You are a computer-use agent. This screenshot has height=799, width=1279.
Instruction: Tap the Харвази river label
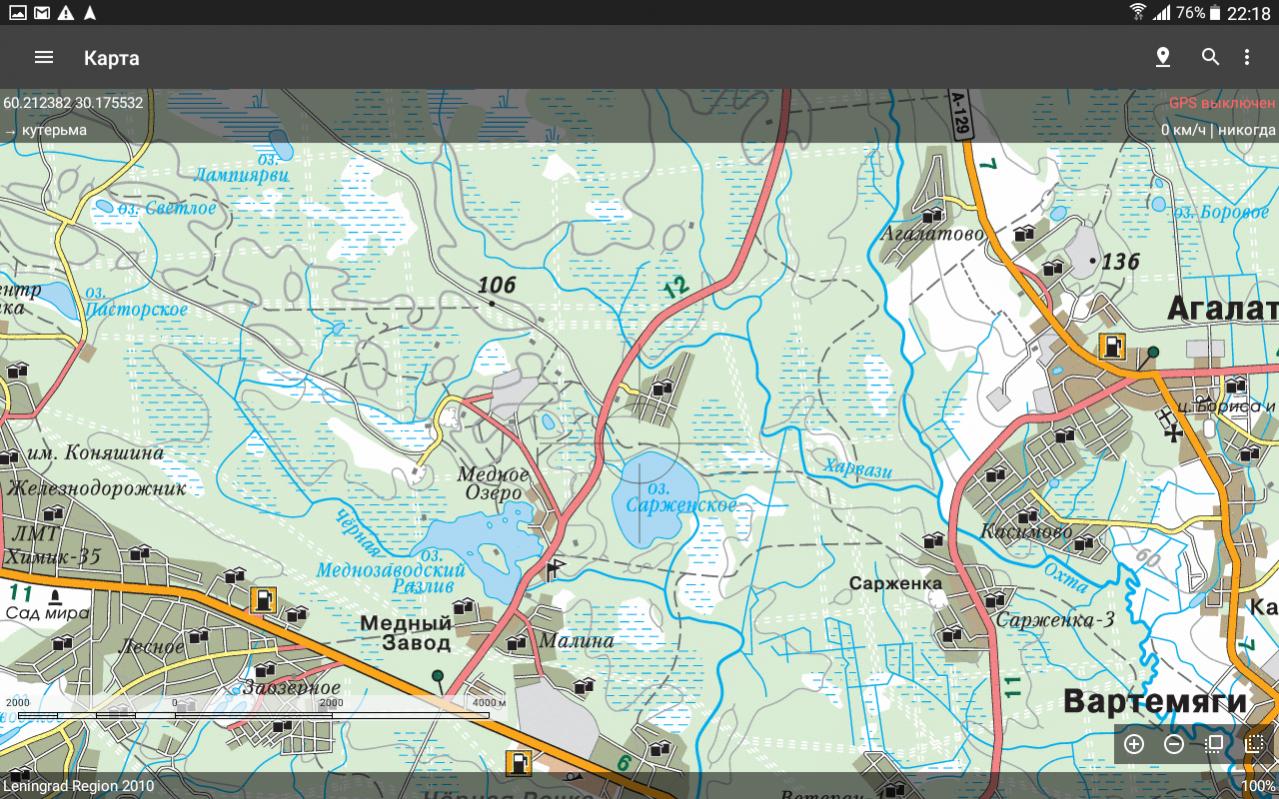point(858,468)
